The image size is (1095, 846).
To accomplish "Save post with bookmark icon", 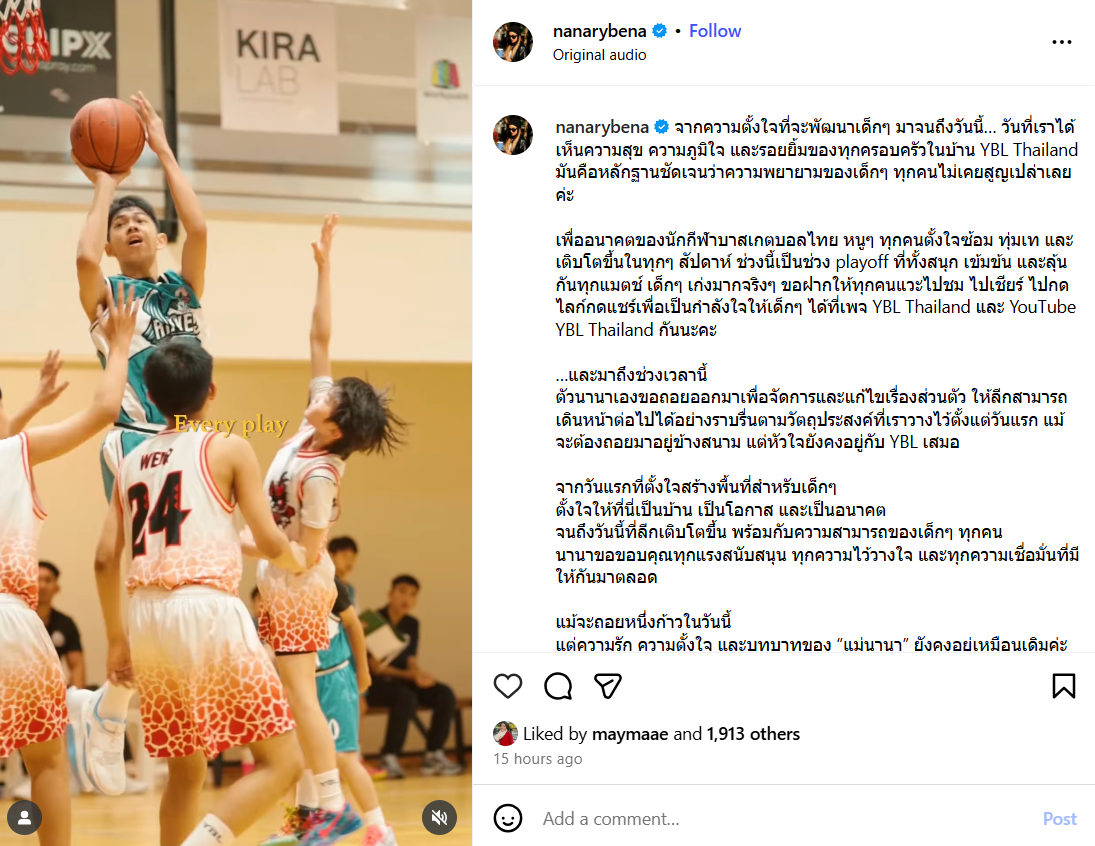I will click(x=1064, y=686).
